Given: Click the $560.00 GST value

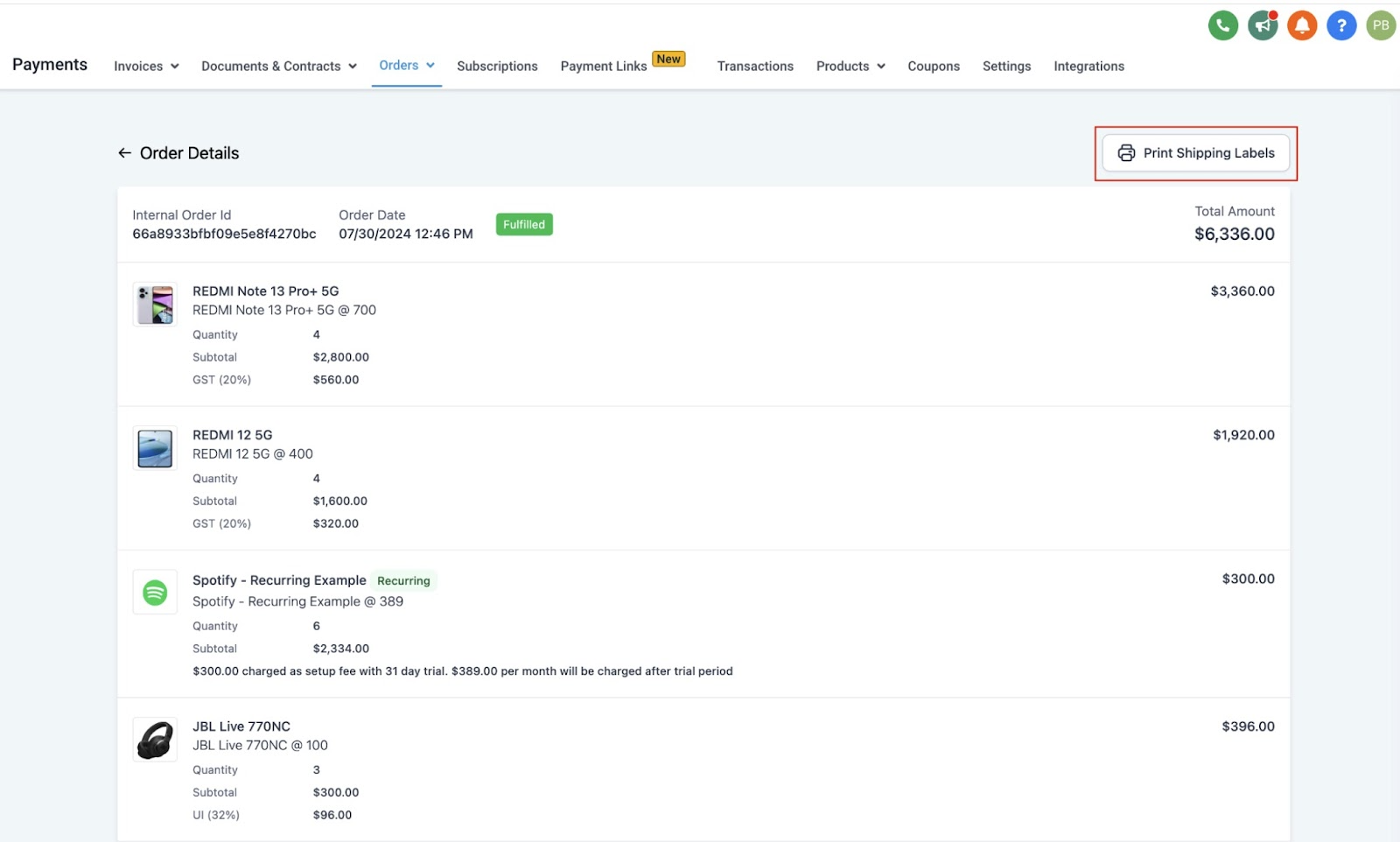Looking at the screenshot, I should pos(336,380).
